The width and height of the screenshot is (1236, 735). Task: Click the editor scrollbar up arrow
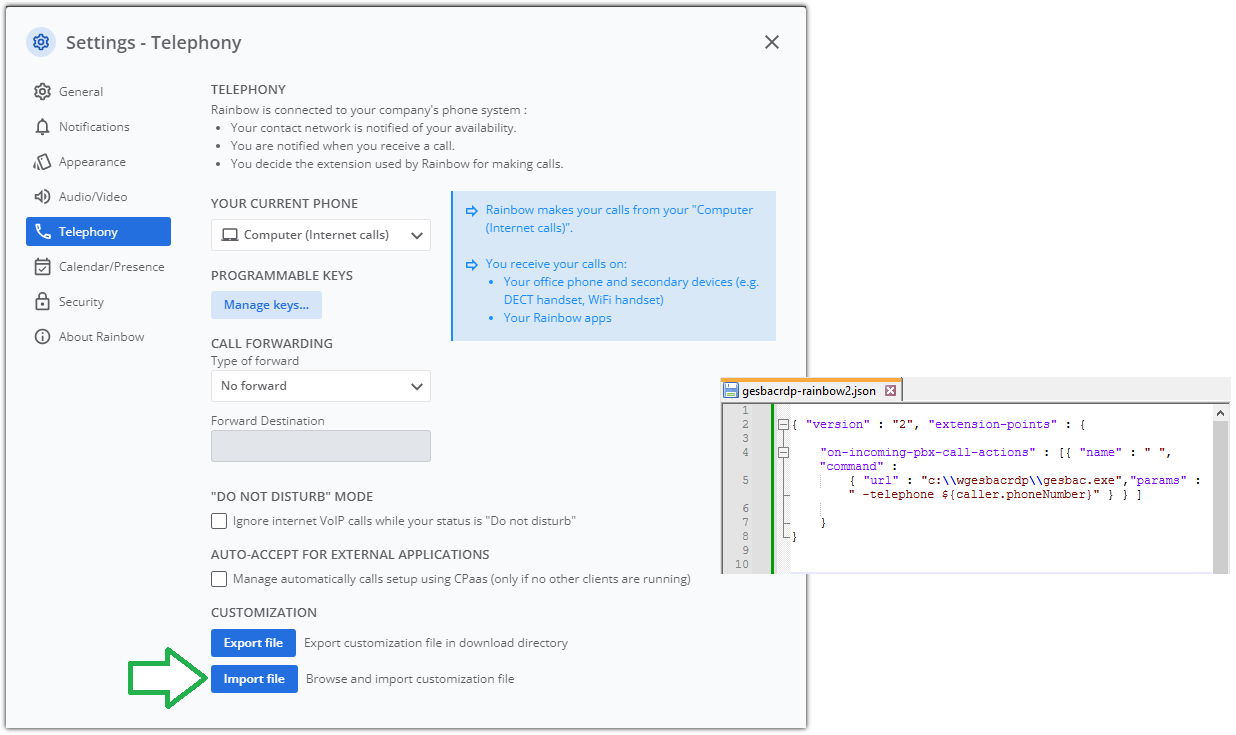(1221, 413)
